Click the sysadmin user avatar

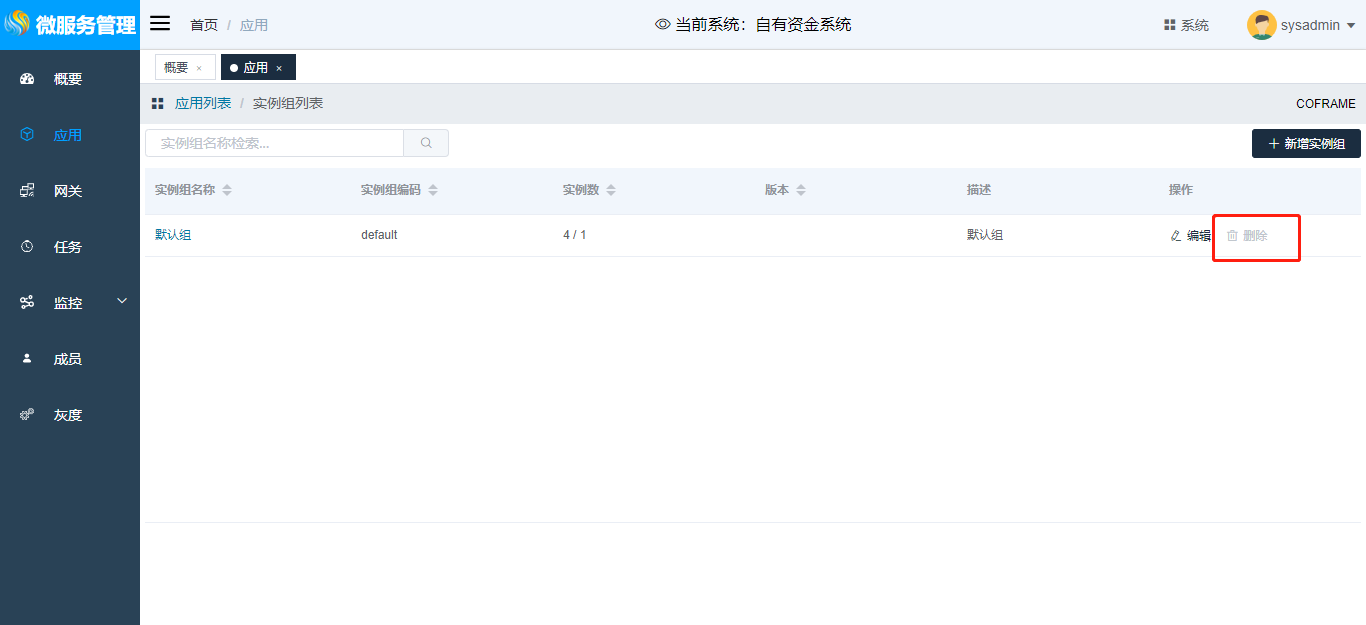coord(1261,25)
